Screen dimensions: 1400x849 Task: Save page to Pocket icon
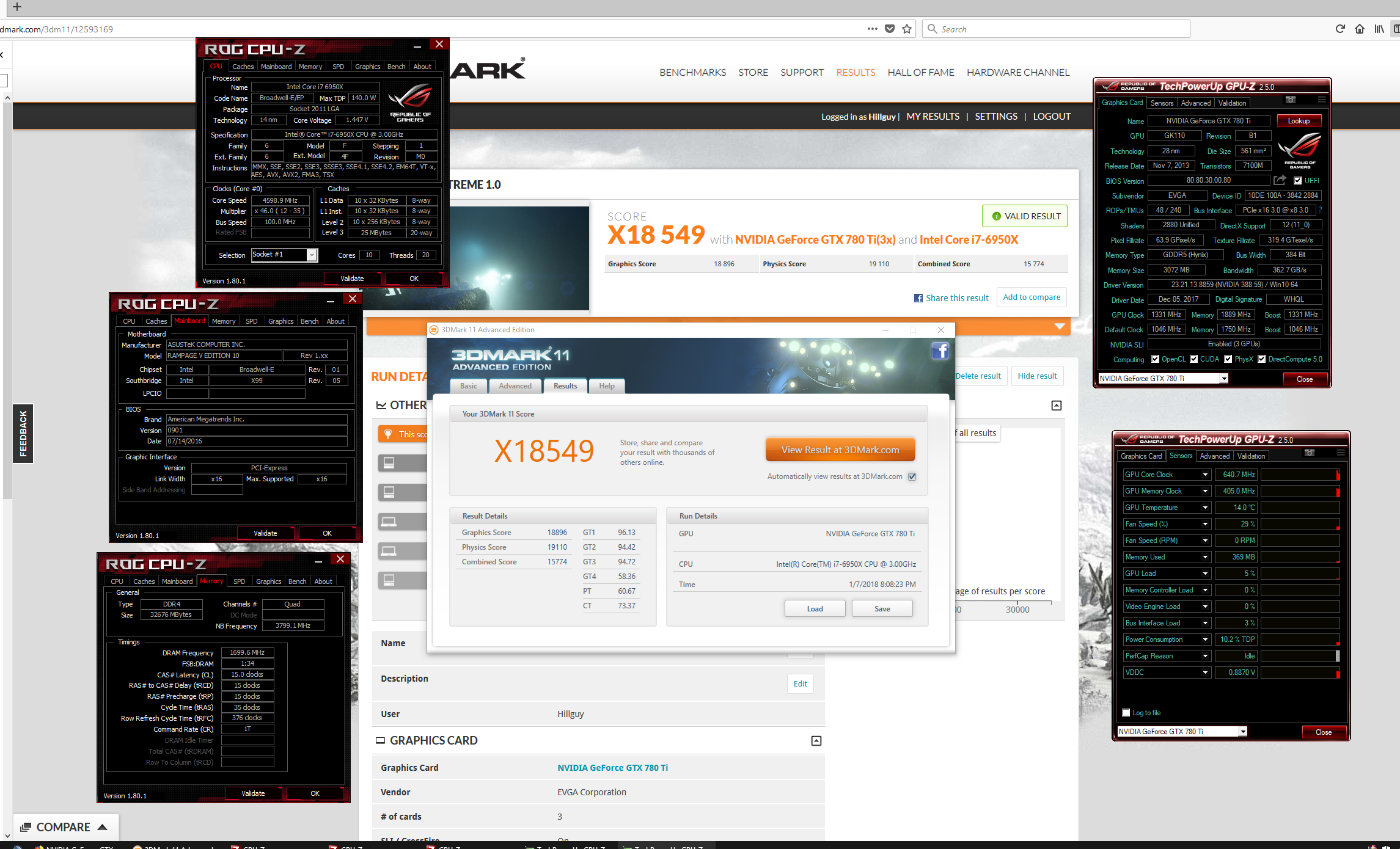click(x=890, y=29)
